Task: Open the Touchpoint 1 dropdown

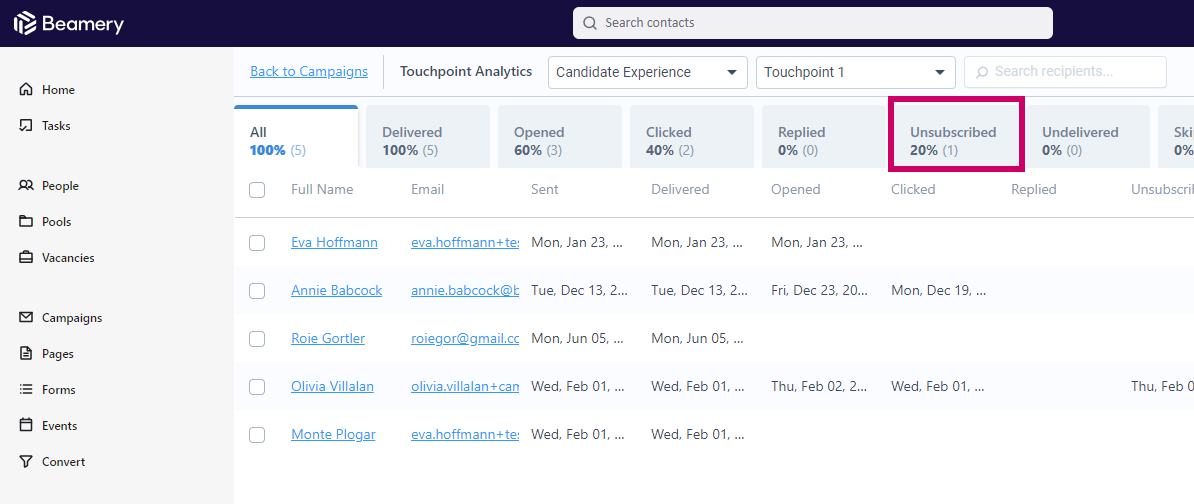Action: 856,72
